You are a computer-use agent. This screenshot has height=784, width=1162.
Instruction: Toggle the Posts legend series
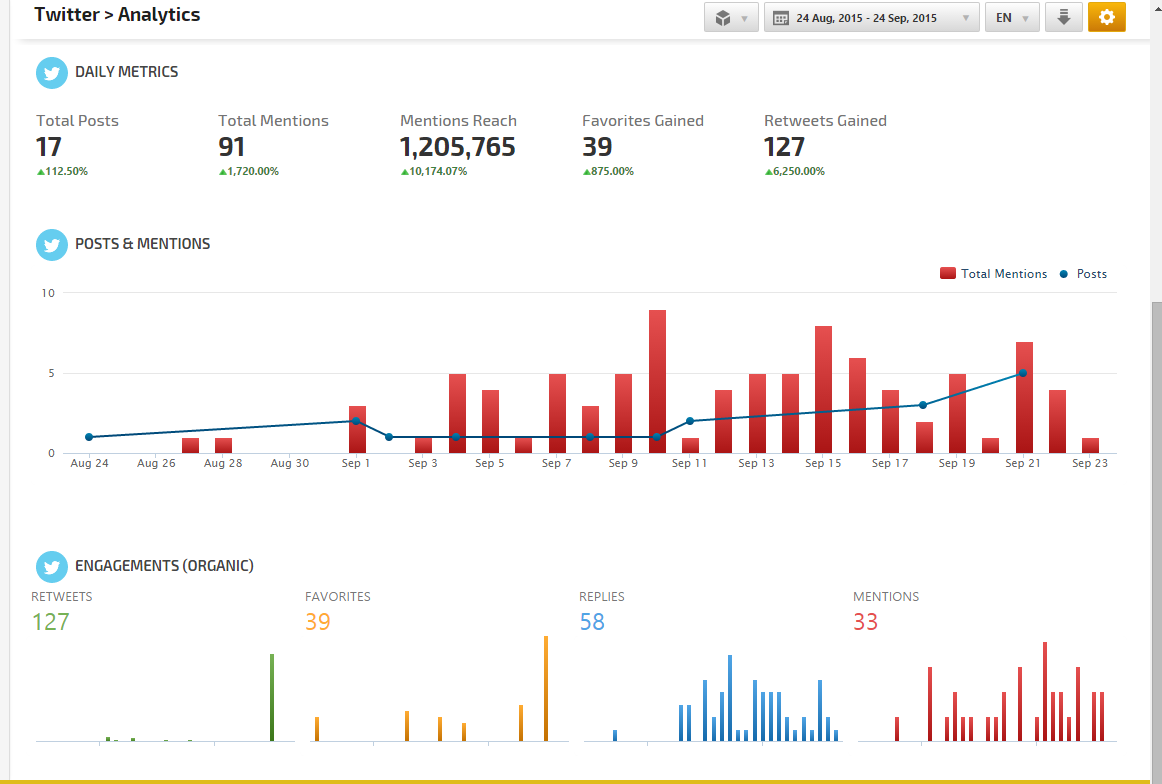(1084, 274)
